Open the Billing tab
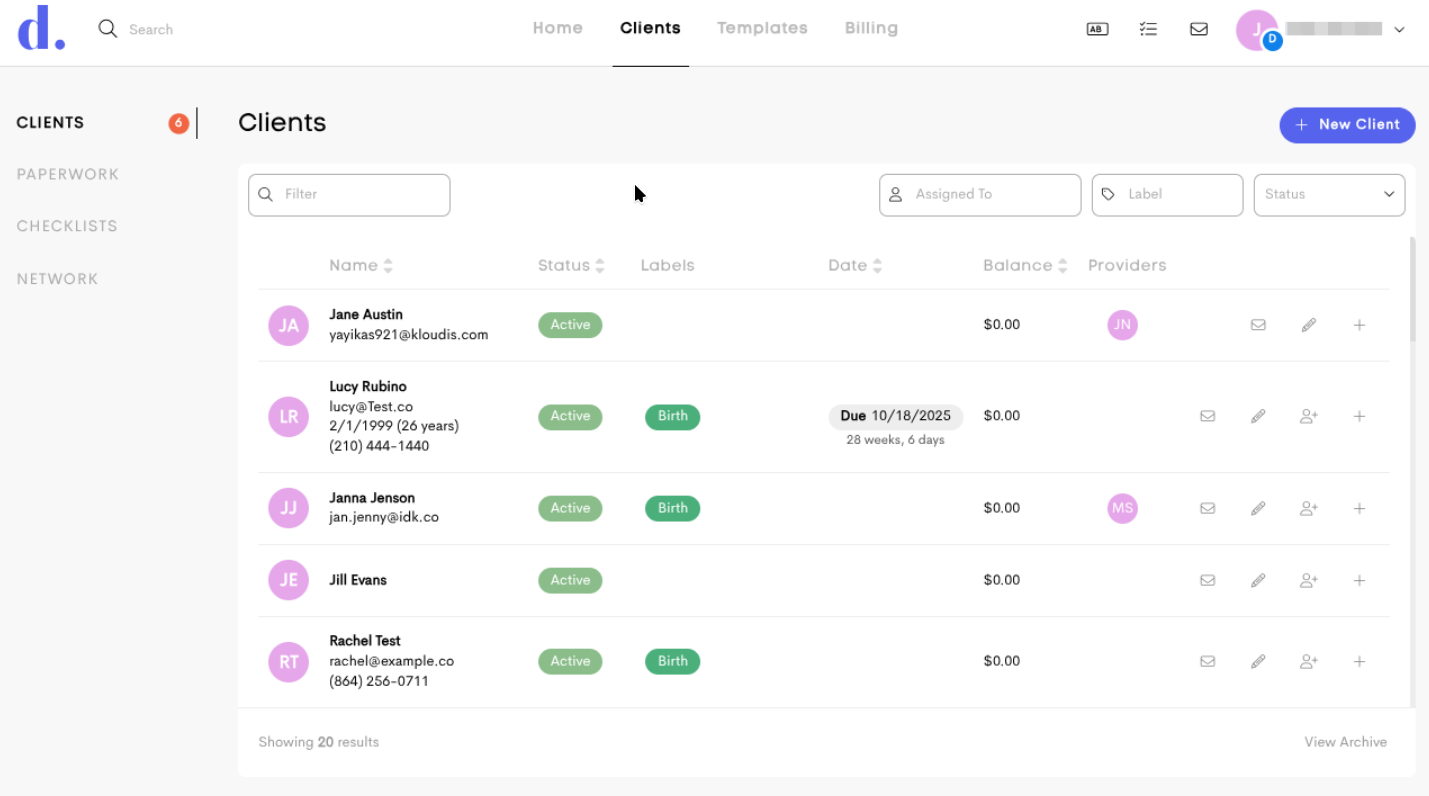The width and height of the screenshot is (1429, 796). pyautogui.click(x=871, y=28)
